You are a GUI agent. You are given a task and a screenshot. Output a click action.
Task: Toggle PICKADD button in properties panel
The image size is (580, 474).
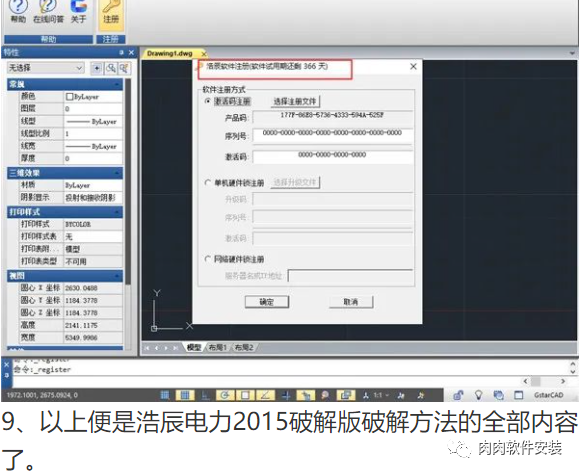pyautogui.click(x=97, y=68)
